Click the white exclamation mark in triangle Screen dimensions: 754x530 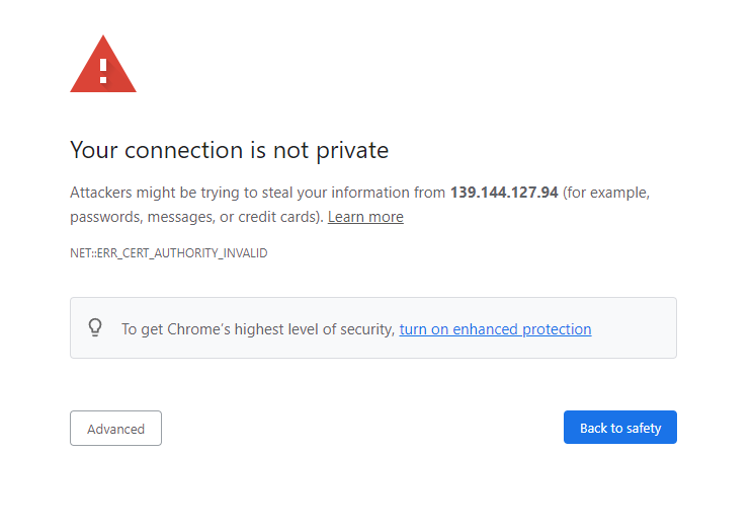tap(103, 71)
